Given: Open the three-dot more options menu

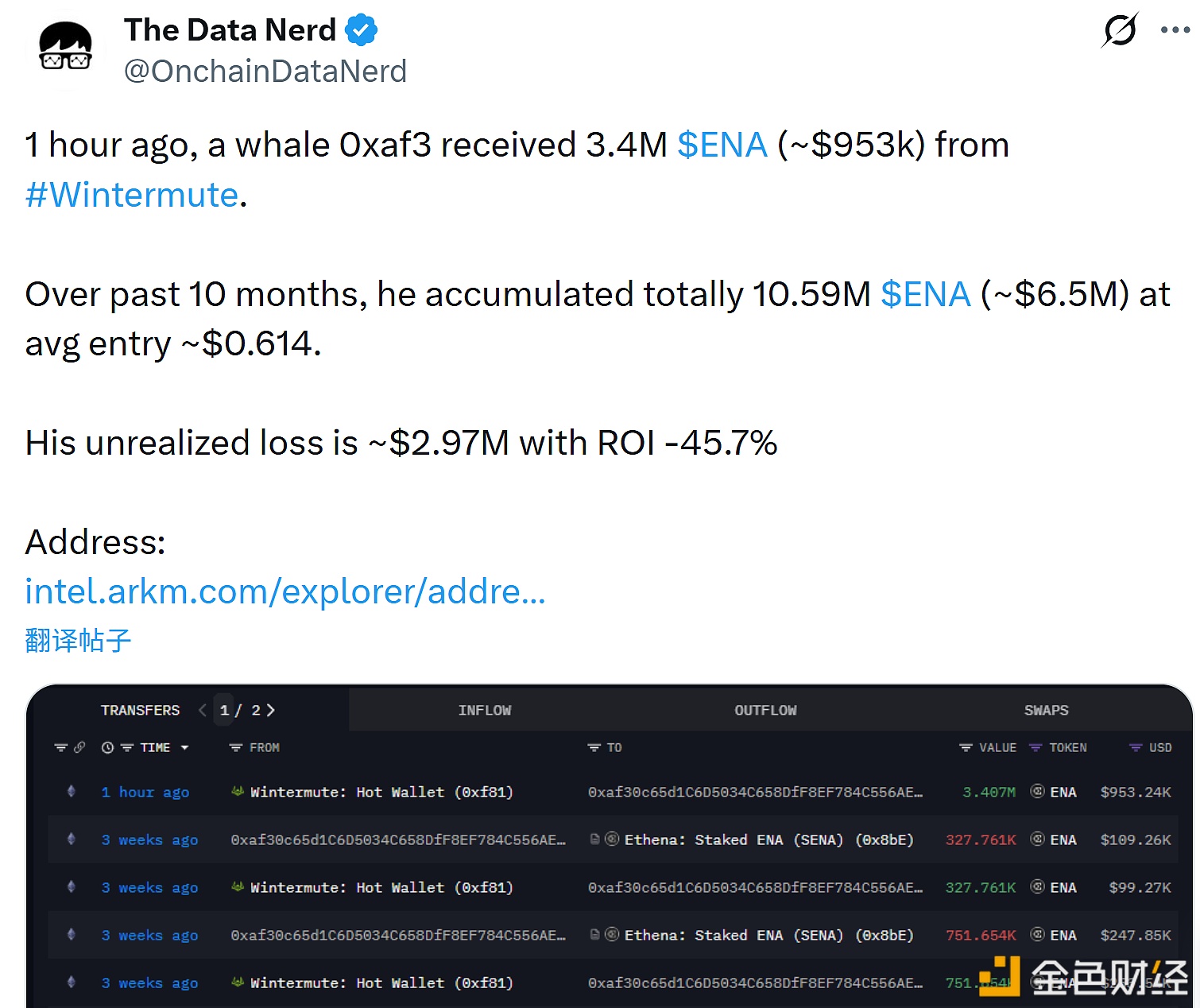Looking at the screenshot, I should coord(1175,30).
